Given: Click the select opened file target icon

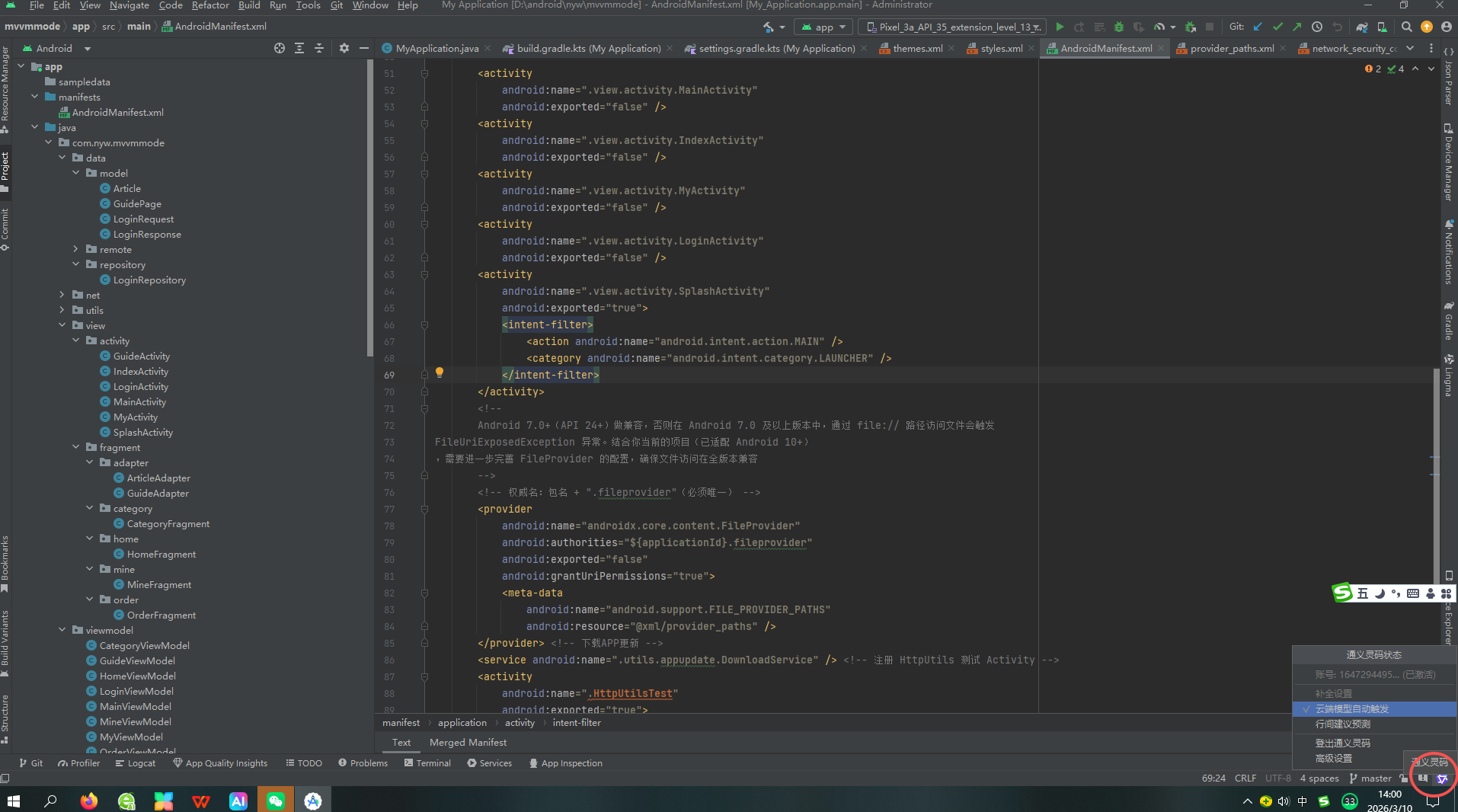Looking at the screenshot, I should point(280,48).
